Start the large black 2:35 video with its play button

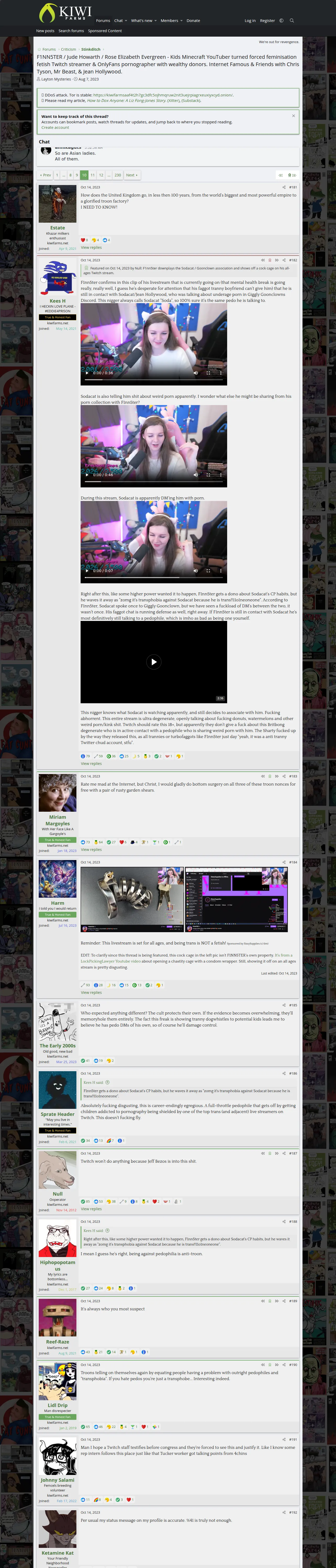click(x=154, y=662)
